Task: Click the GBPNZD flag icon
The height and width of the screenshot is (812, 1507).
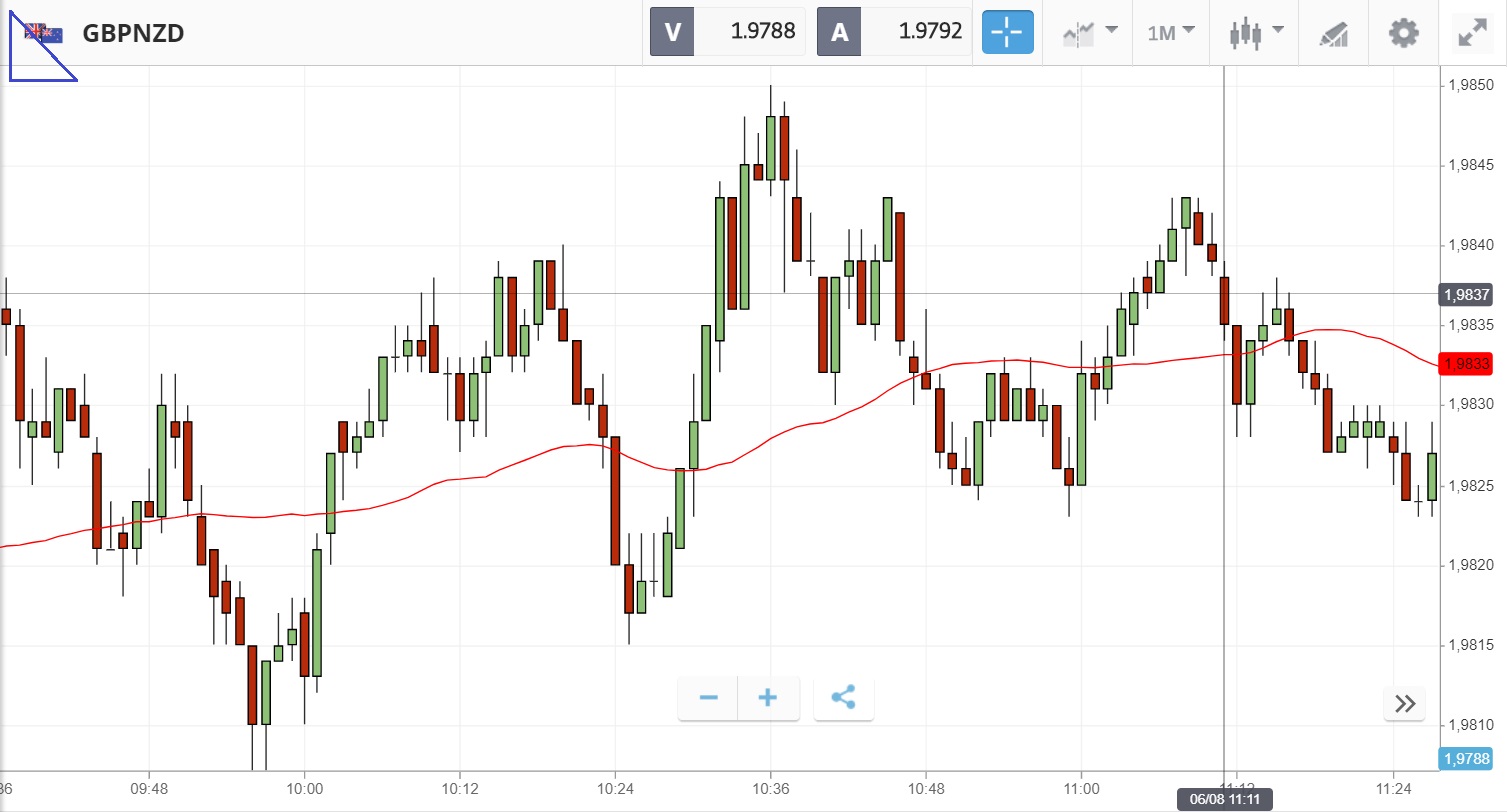Action: (x=44, y=33)
